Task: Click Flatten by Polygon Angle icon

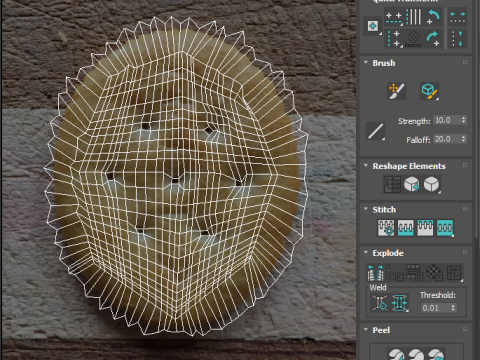Action: coord(395,273)
